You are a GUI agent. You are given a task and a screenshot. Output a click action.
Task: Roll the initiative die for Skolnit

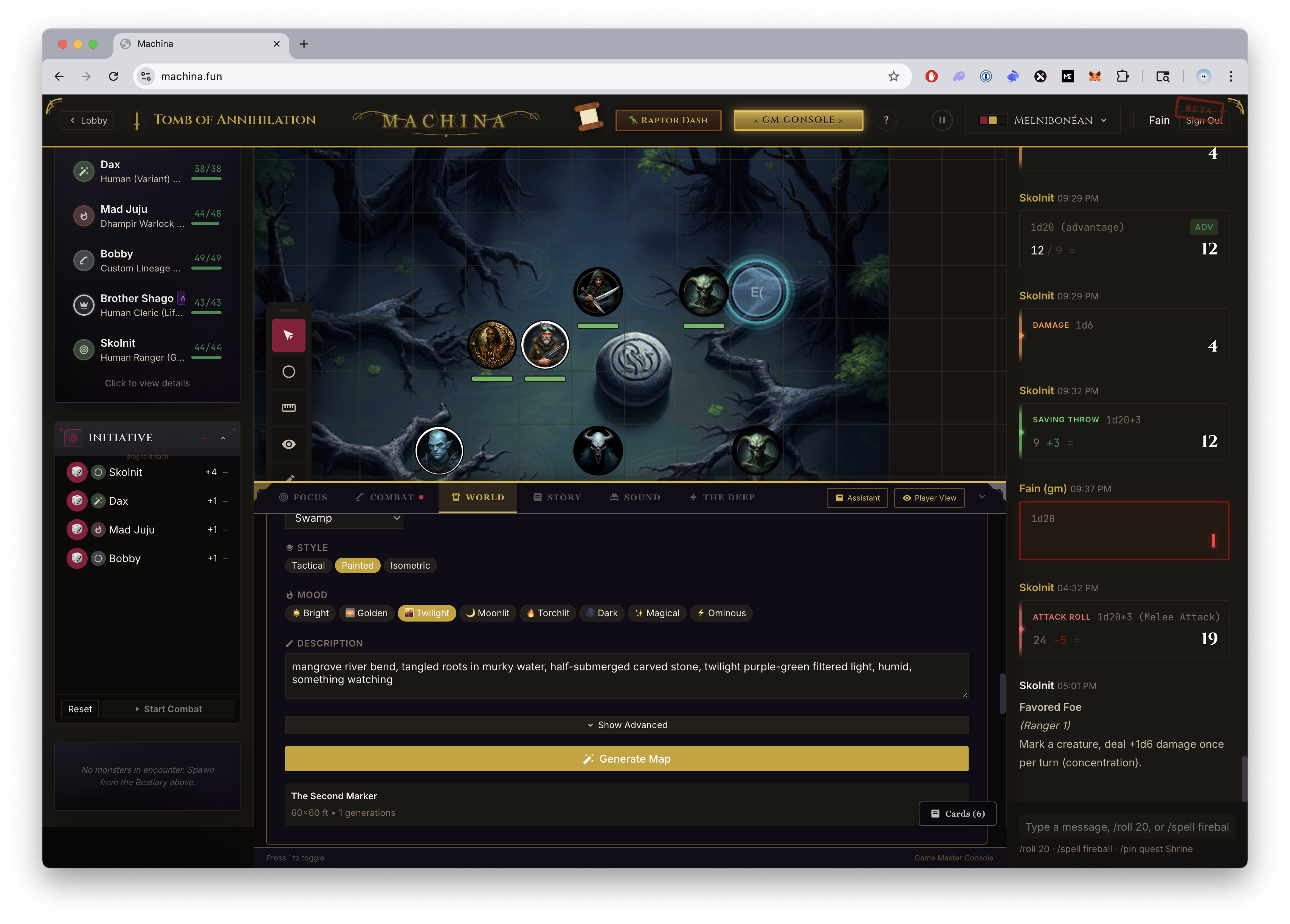click(x=77, y=472)
